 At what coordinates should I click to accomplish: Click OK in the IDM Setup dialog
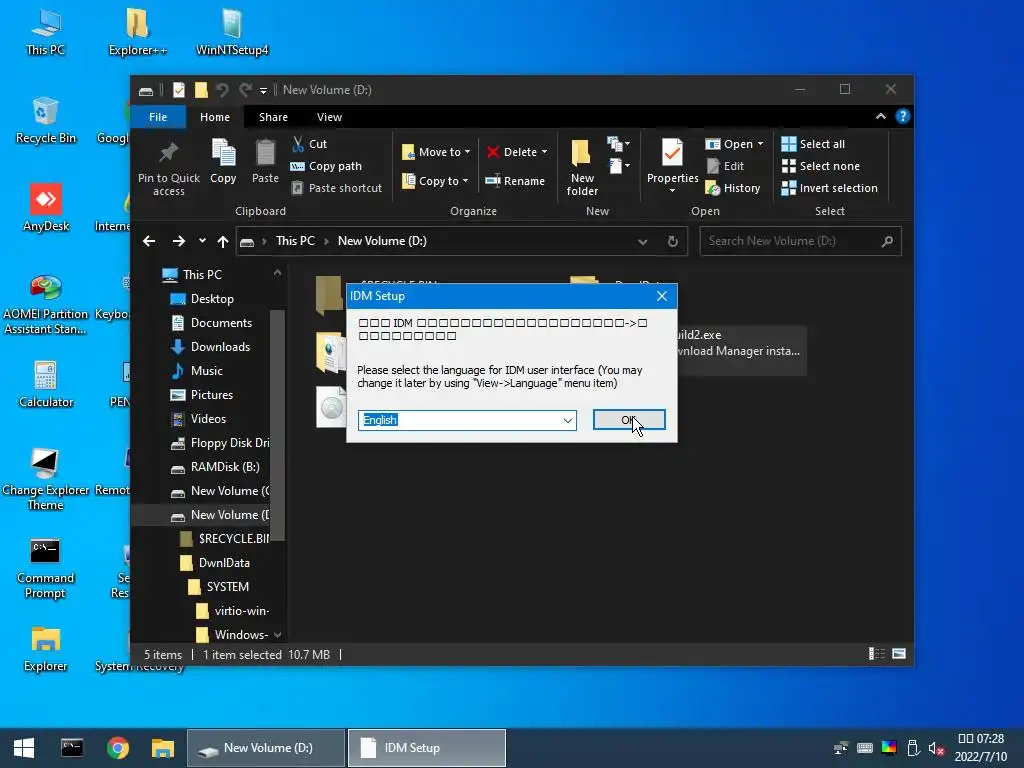(629, 420)
